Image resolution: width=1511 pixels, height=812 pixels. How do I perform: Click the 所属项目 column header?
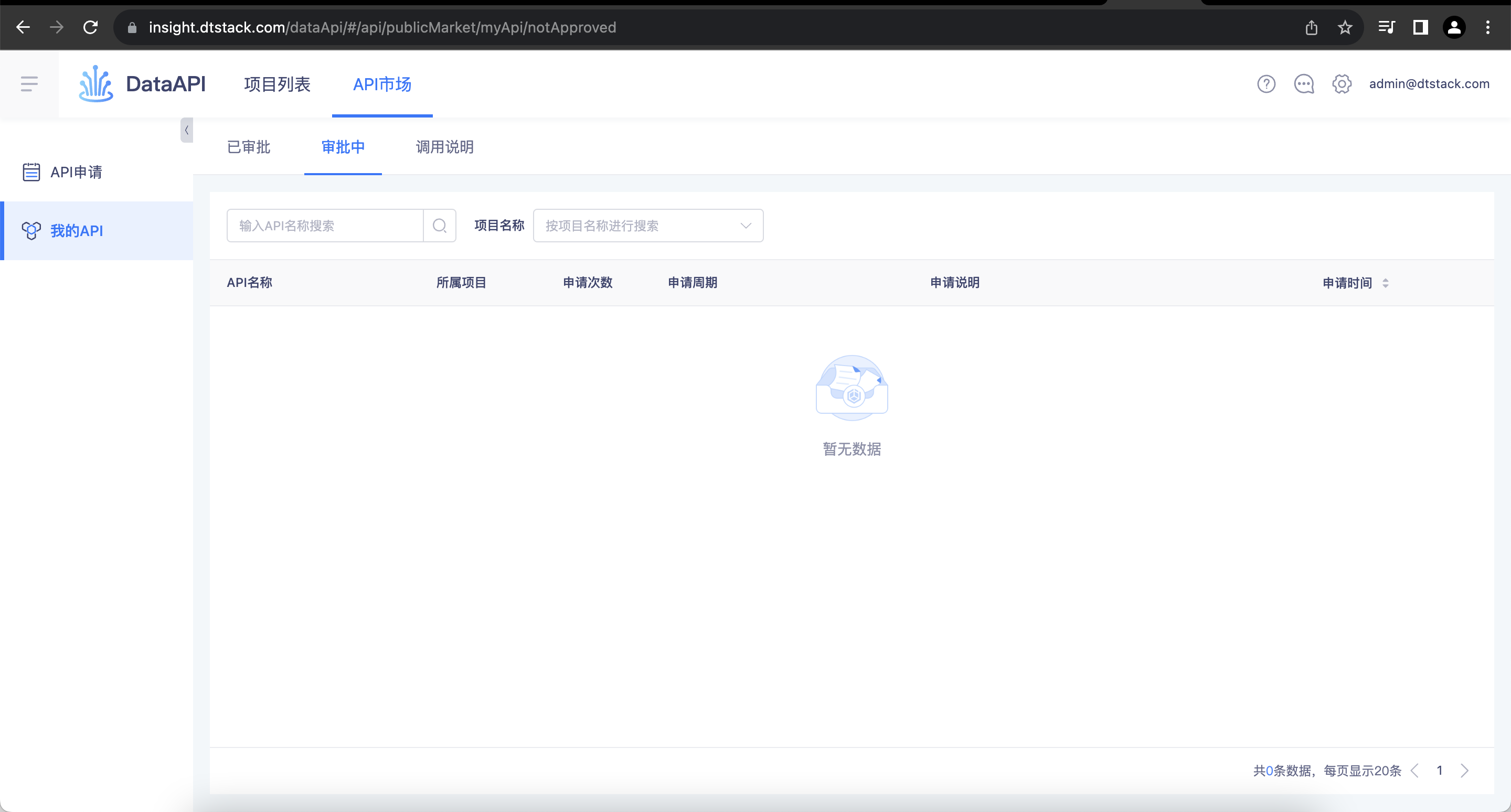point(461,283)
